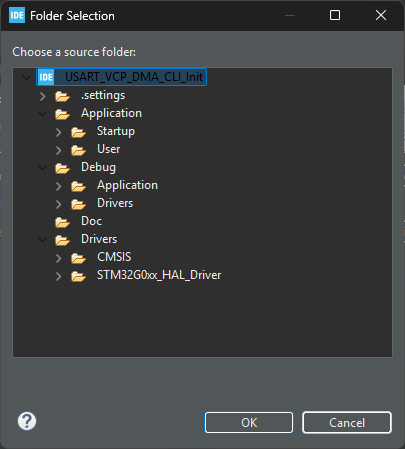This screenshot has height=449, width=405.
Task: Expand Drivers under Debug
Action: (x=58, y=204)
